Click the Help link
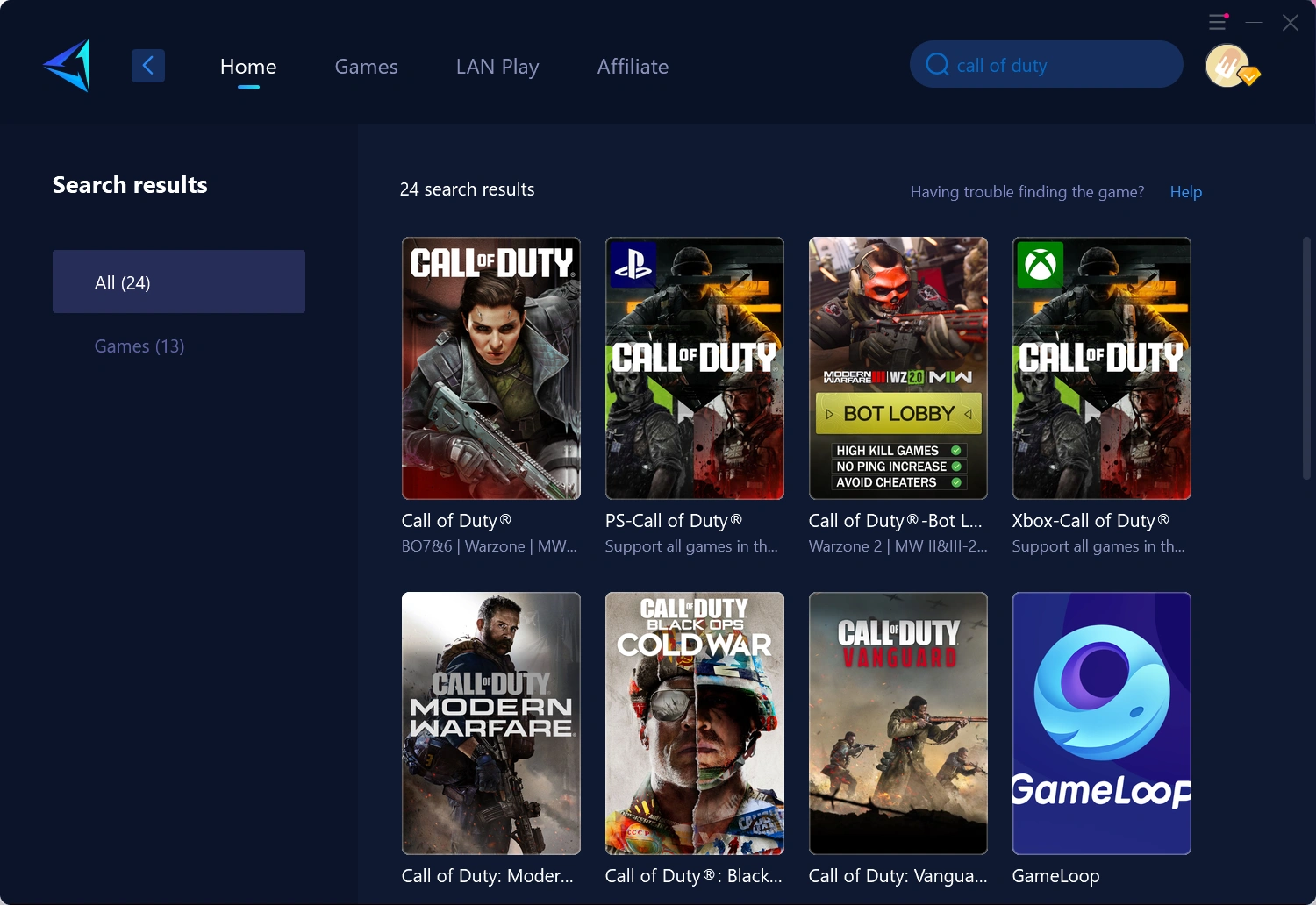Image resolution: width=1316 pixels, height=905 pixels. (x=1186, y=192)
